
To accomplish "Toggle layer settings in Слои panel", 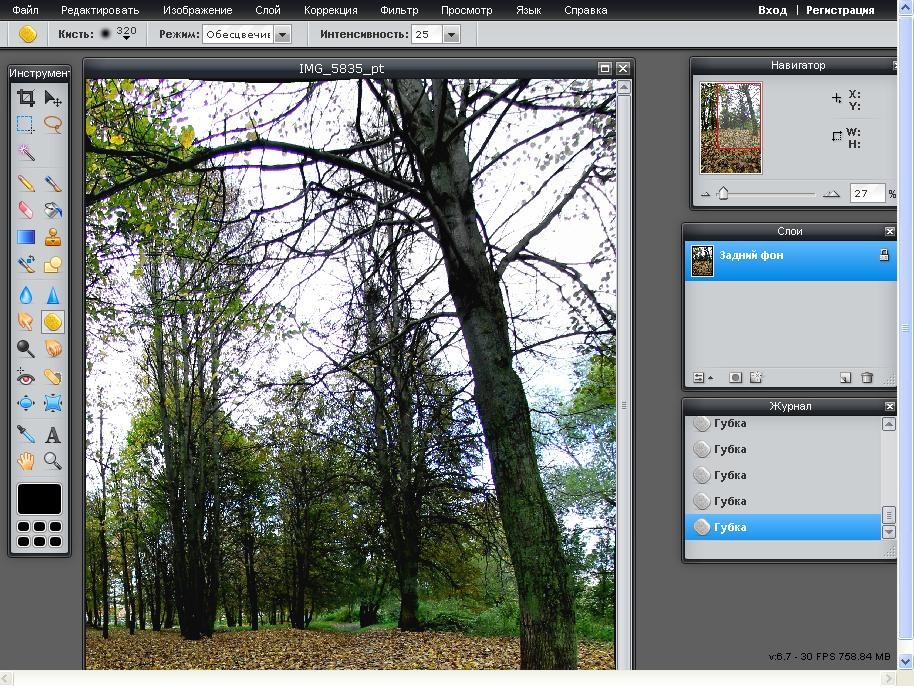I will pos(702,378).
